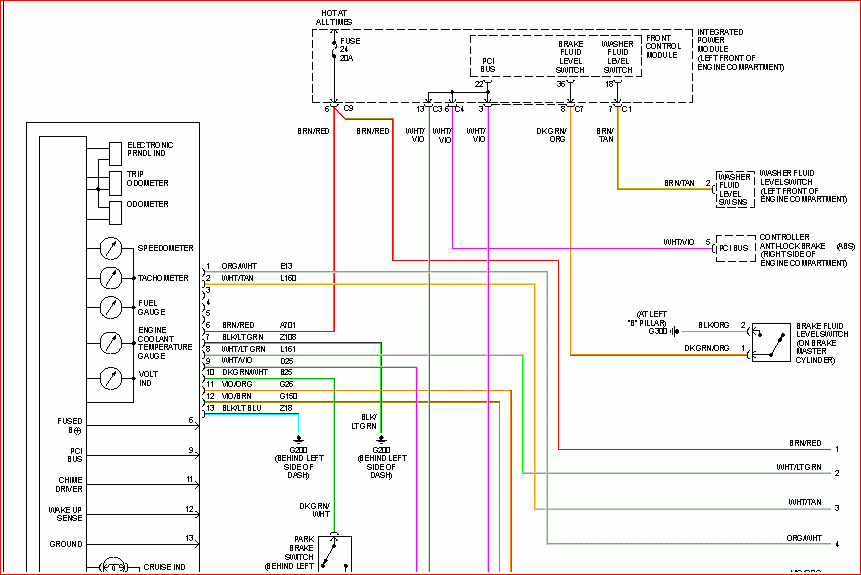Click 'WHT/LT GRN' label at right-edge output 2
Screen dimensions: 861x575
[799, 467]
